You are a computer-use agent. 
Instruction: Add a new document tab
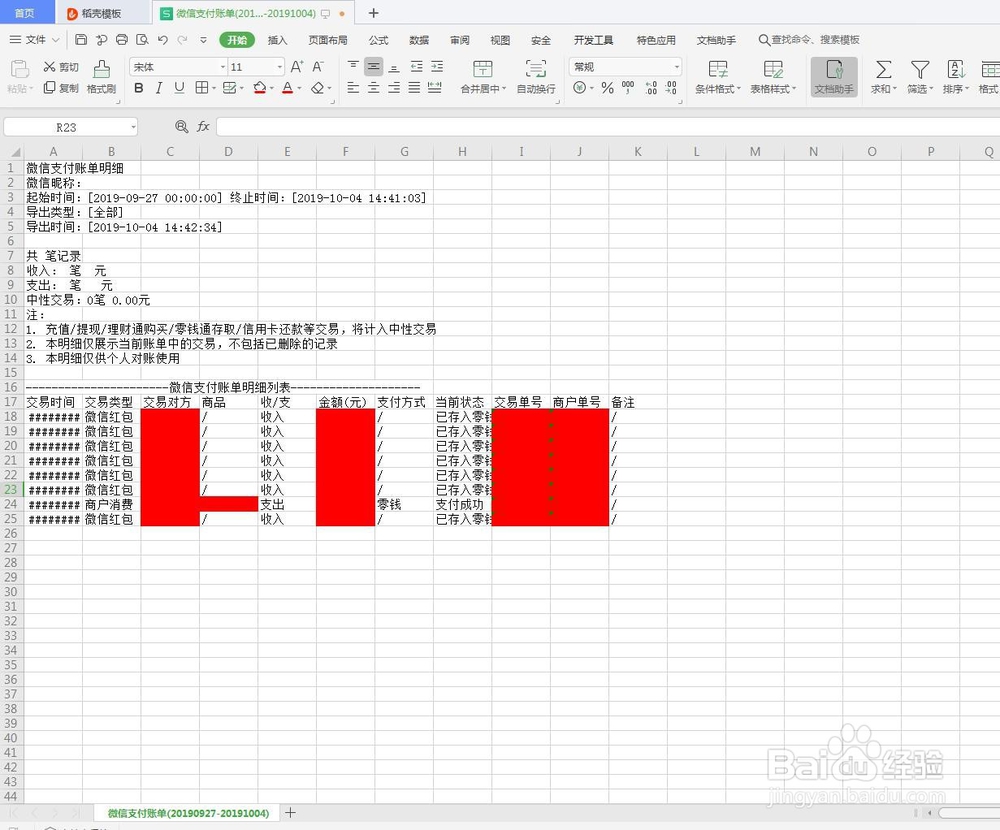pyautogui.click(x=374, y=13)
